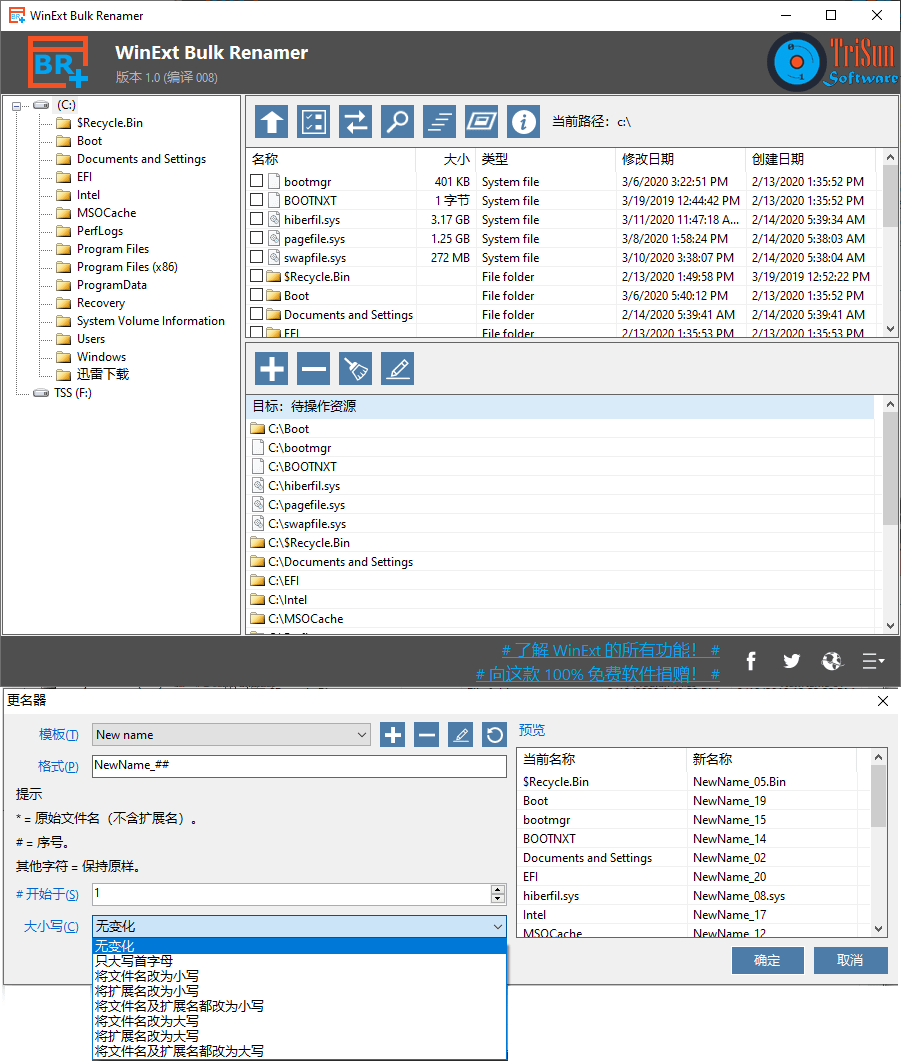Reset template with circular arrow icon
Viewport: 901px width, 1061px height.
(494, 735)
